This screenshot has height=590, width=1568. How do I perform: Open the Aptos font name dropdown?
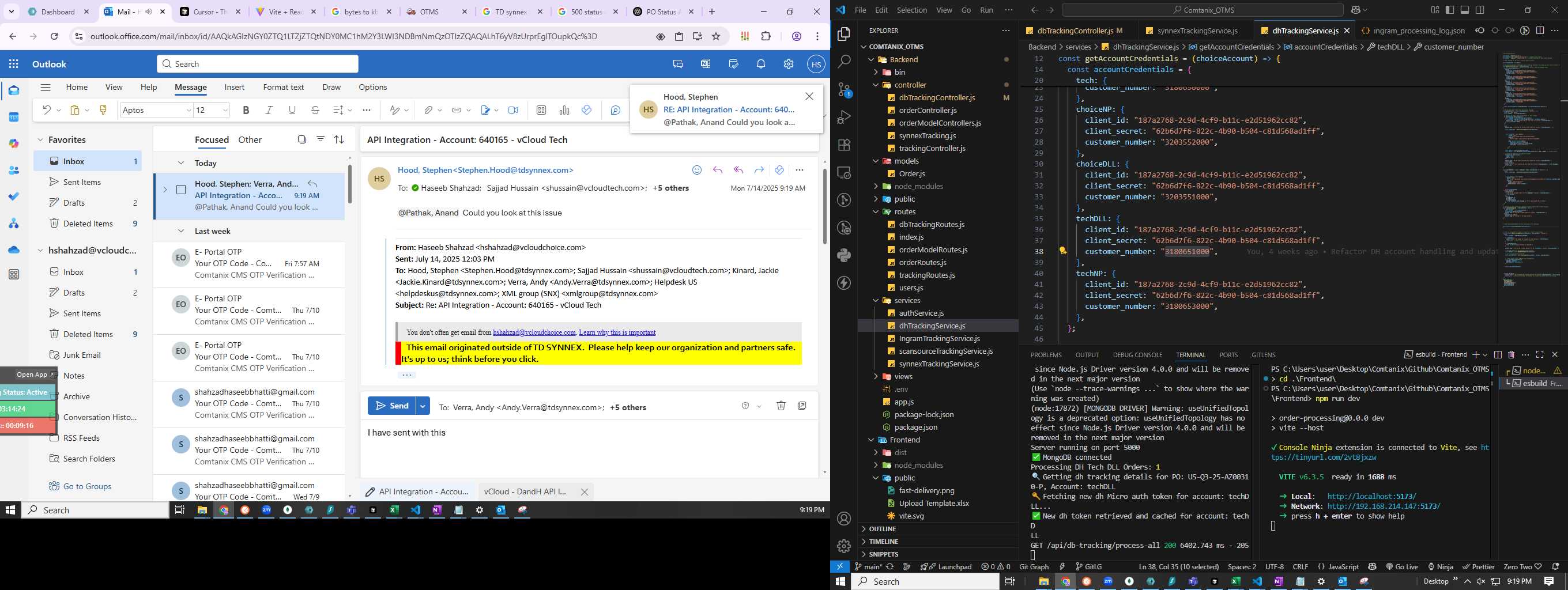188,110
